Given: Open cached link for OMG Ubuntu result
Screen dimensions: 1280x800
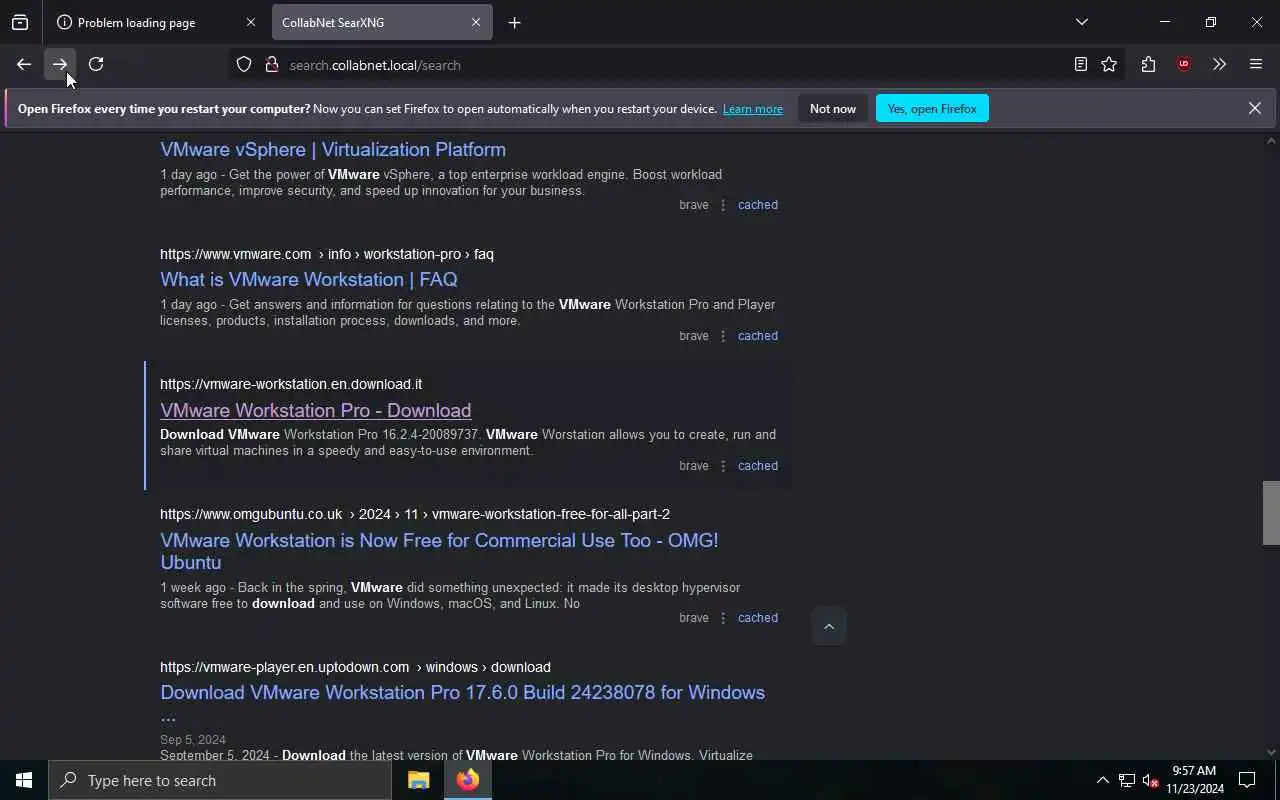Looking at the screenshot, I should [758, 618].
